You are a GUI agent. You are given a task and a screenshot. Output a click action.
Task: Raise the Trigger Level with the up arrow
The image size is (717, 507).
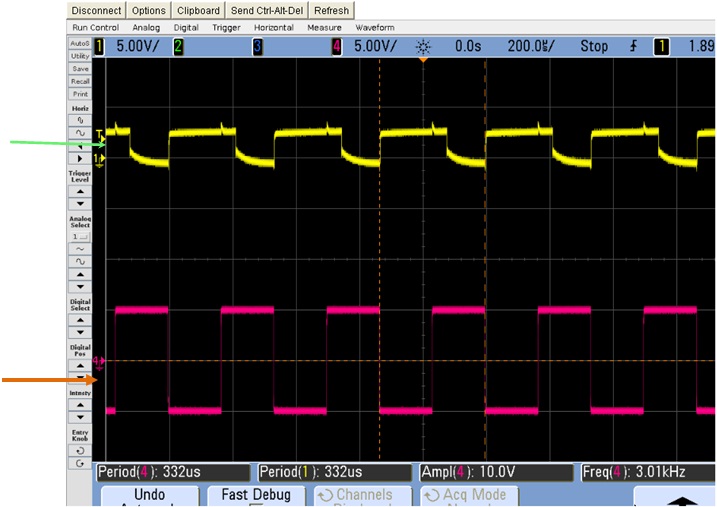[80, 192]
